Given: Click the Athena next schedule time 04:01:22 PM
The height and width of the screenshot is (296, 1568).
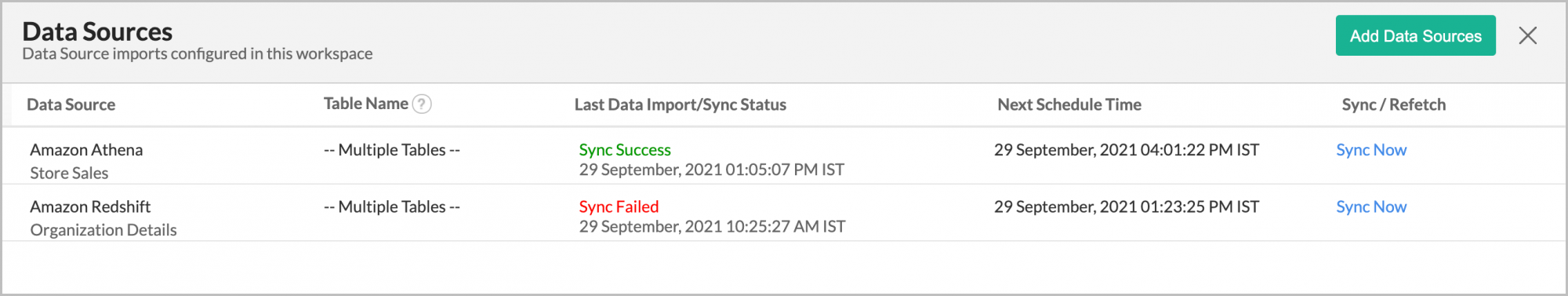Looking at the screenshot, I should 1127,150.
